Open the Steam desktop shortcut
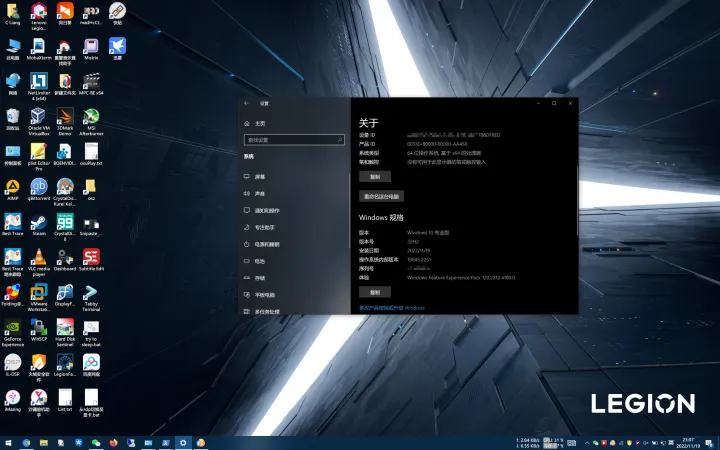The height and width of the screenshot is (450, 720). [38, 222]
